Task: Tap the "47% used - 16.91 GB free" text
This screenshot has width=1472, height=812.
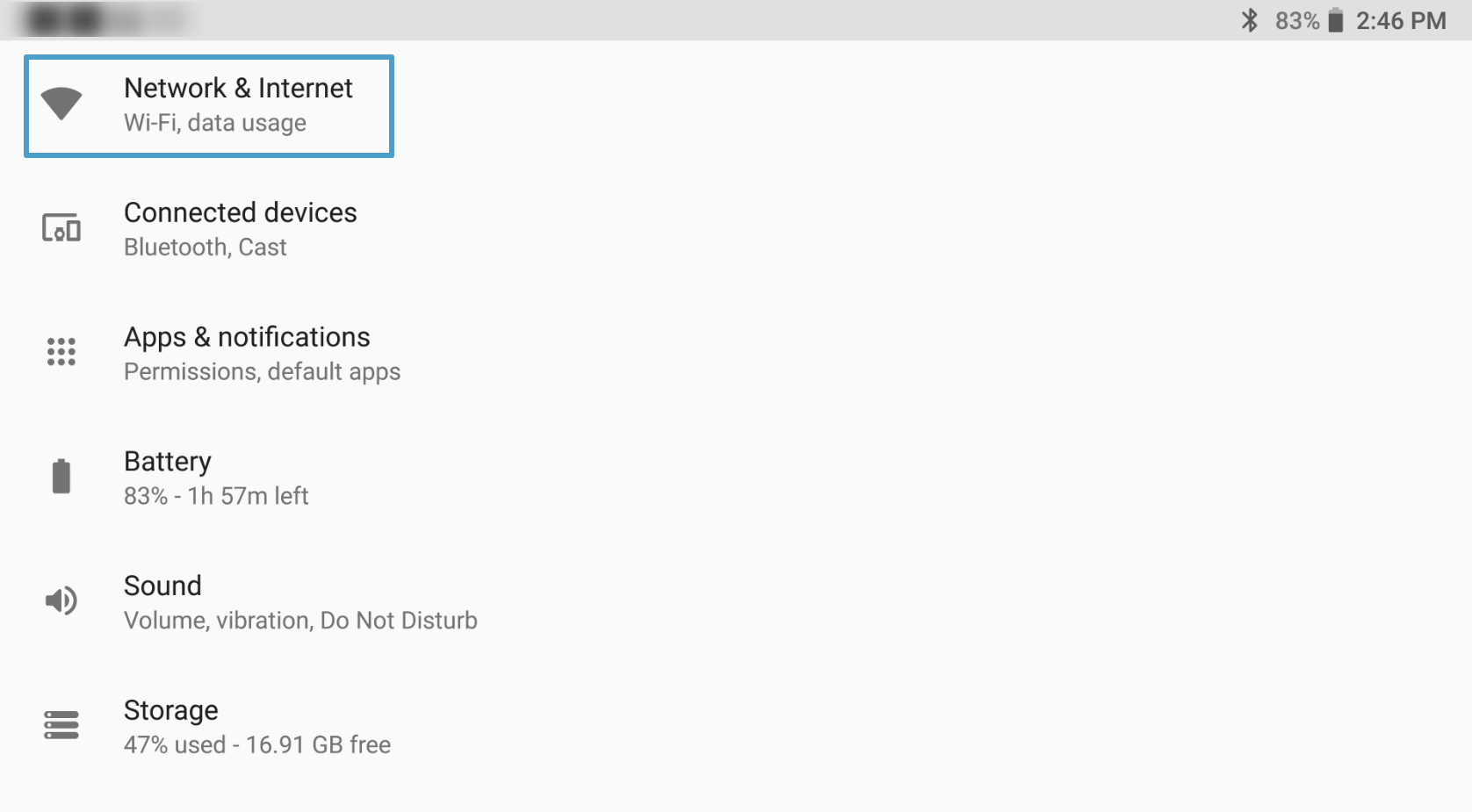Action: [x=257, y=745]
